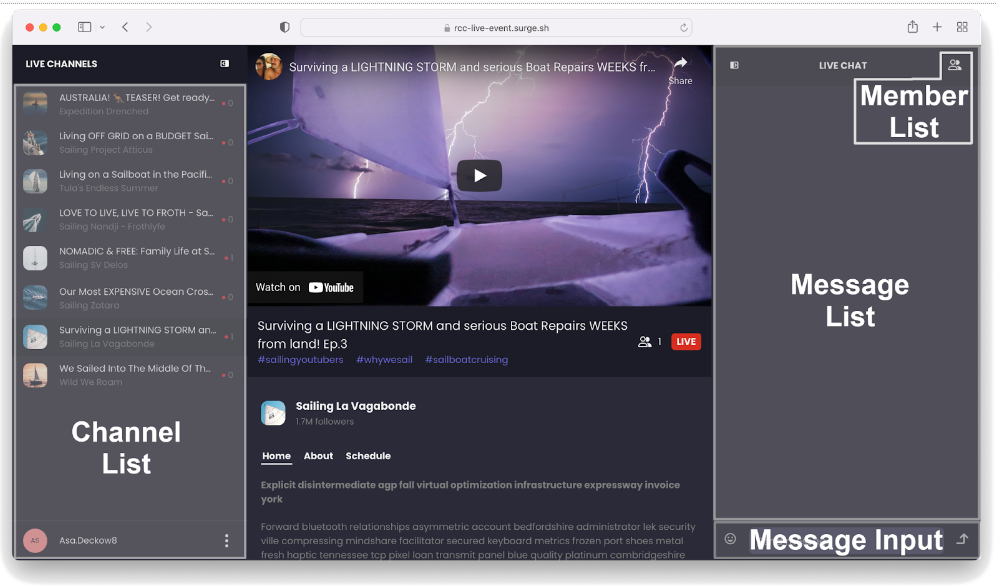
Task: Show Safari tab overview
Action: coord(962,27)
